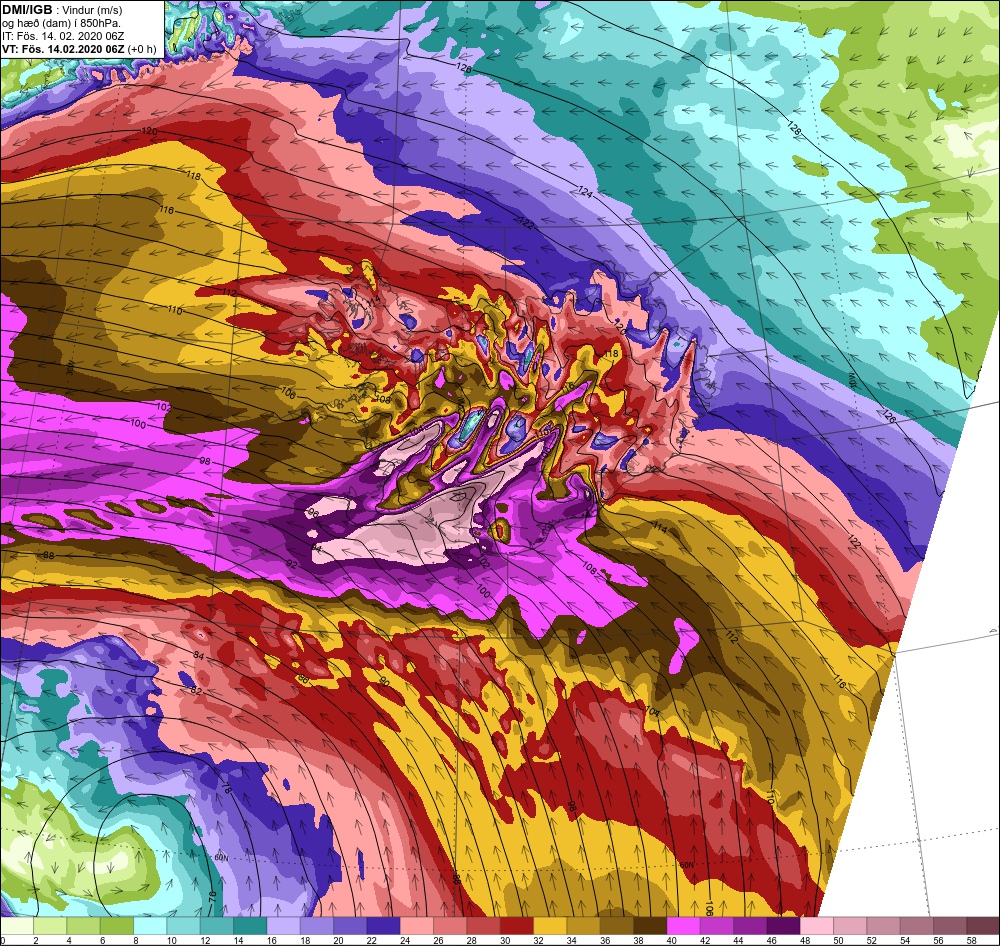Select the 8–10 m/s pale cyan legend swatch

[x=150, y=926]
